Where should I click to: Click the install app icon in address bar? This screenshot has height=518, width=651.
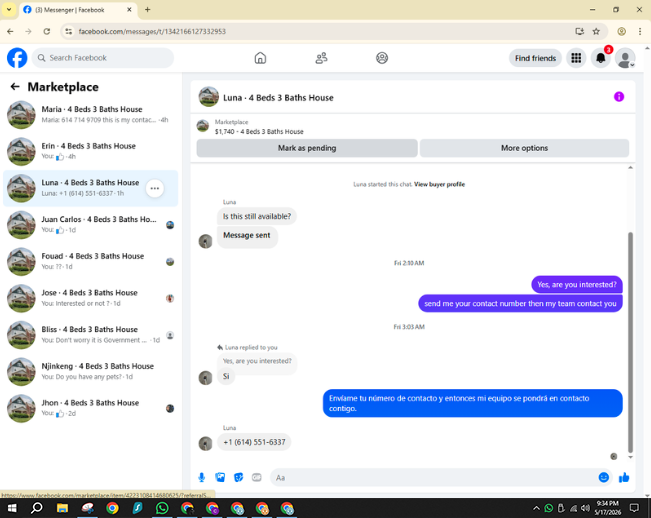point(579,32)
